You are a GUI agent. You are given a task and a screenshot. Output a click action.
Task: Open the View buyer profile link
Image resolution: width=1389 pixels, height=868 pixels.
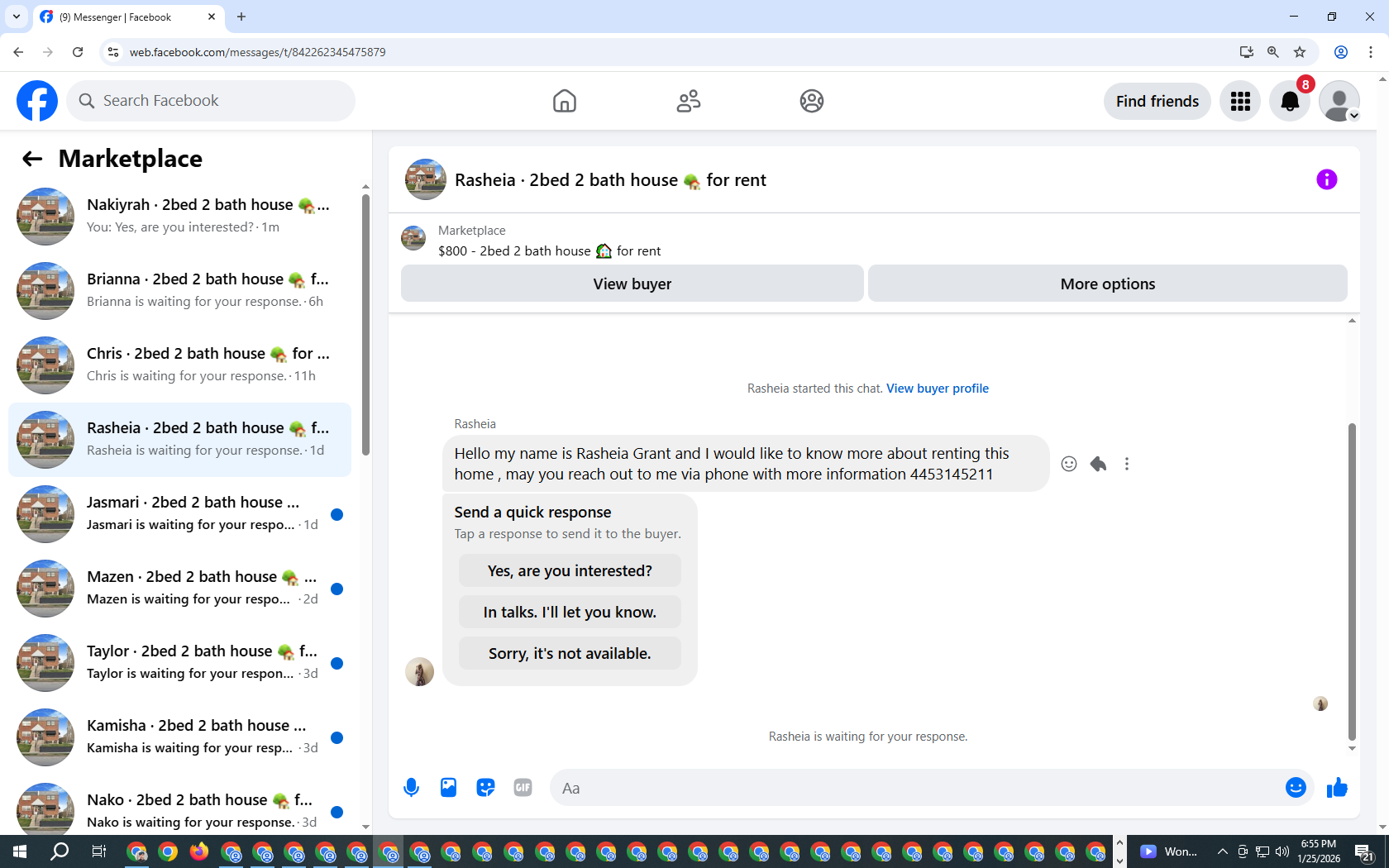938,389
